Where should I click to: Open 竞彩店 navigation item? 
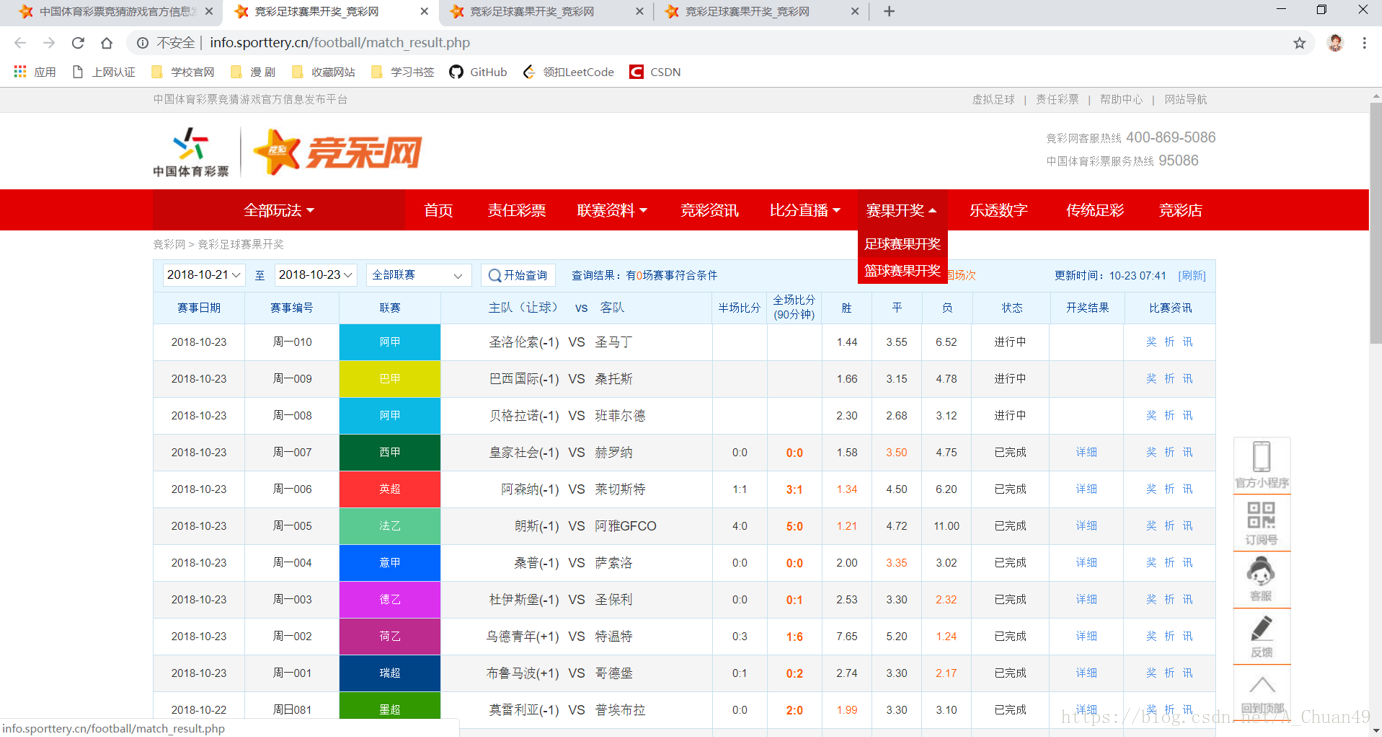[x=1180, y=210]
